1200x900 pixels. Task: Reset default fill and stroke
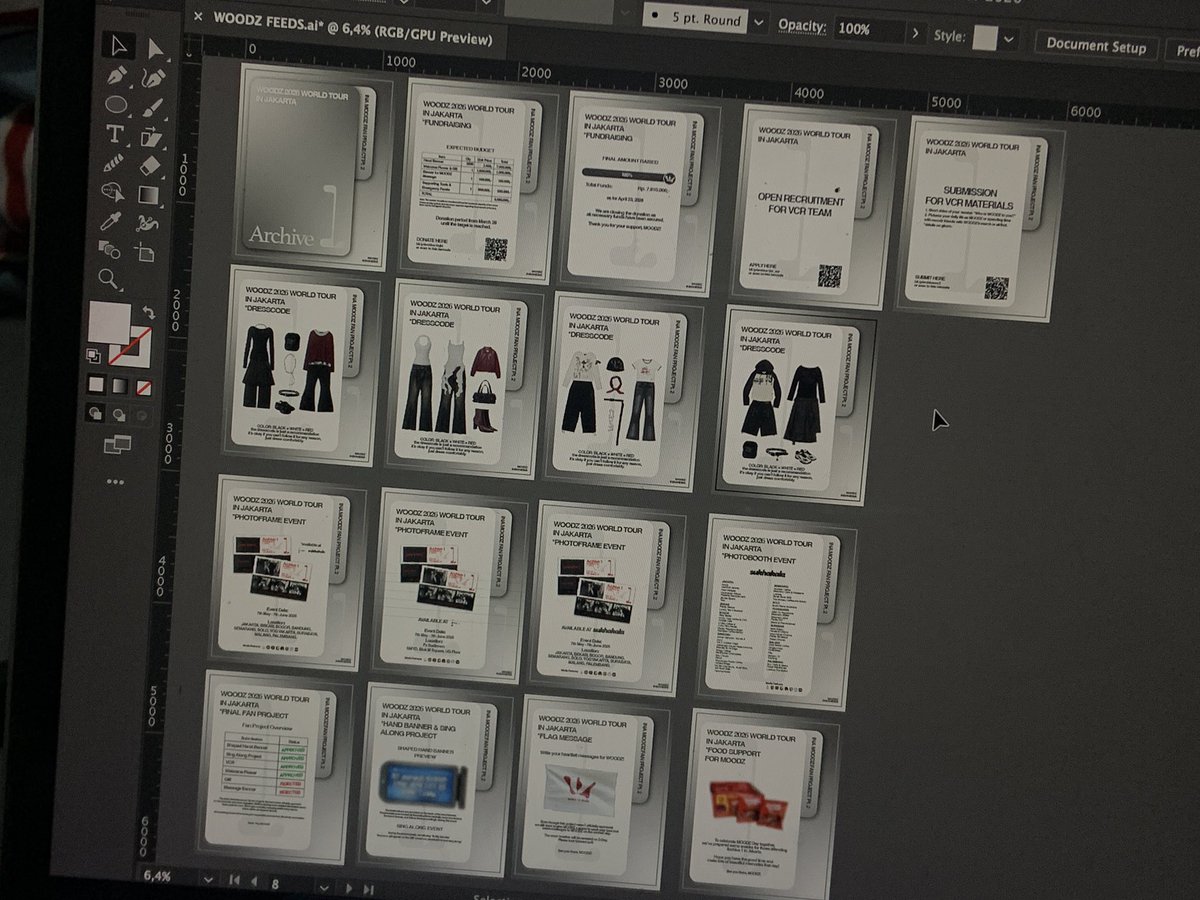[92, 354]
